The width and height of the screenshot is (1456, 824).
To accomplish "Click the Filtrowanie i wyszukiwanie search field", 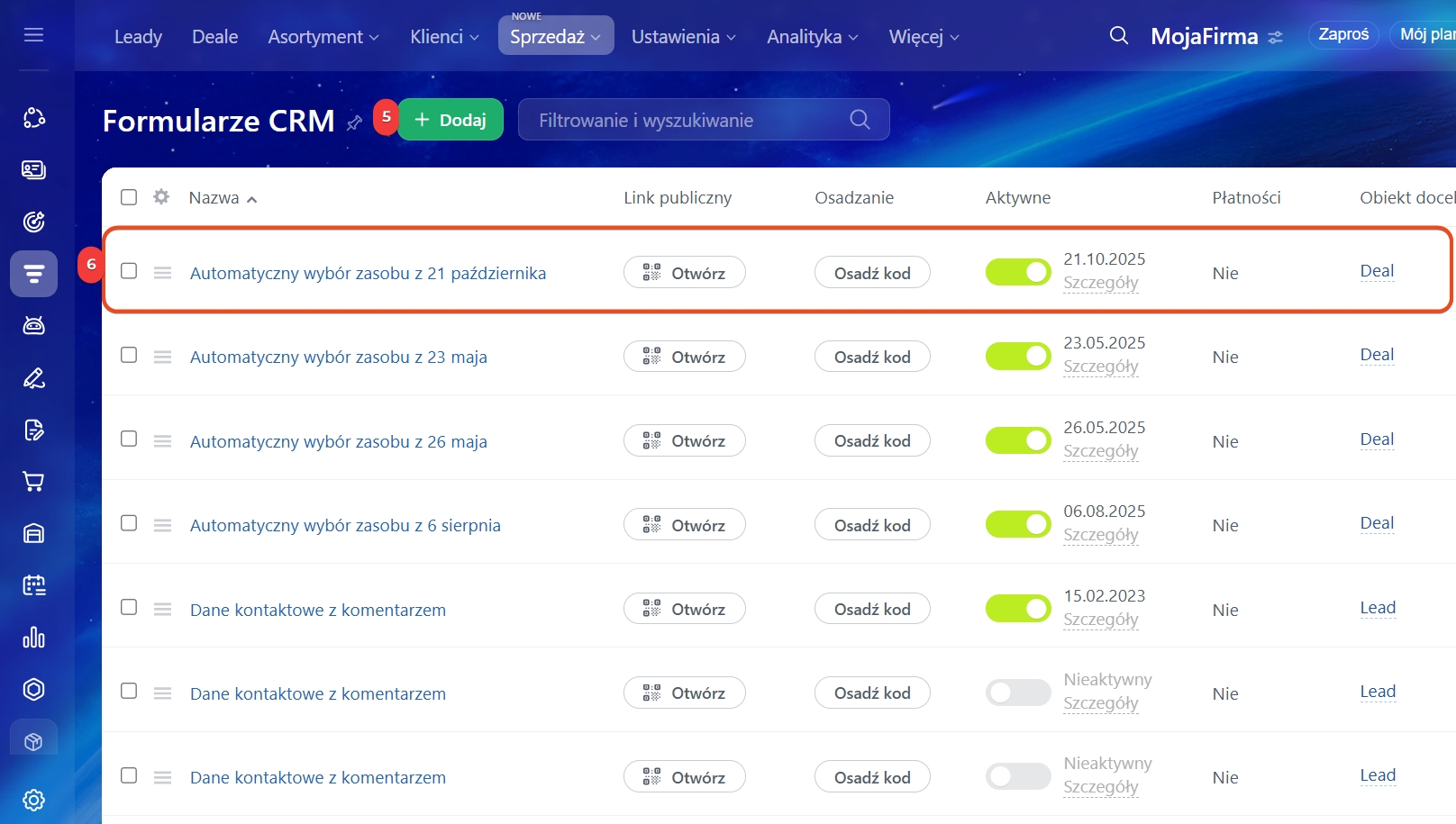I will click(685, 120).
